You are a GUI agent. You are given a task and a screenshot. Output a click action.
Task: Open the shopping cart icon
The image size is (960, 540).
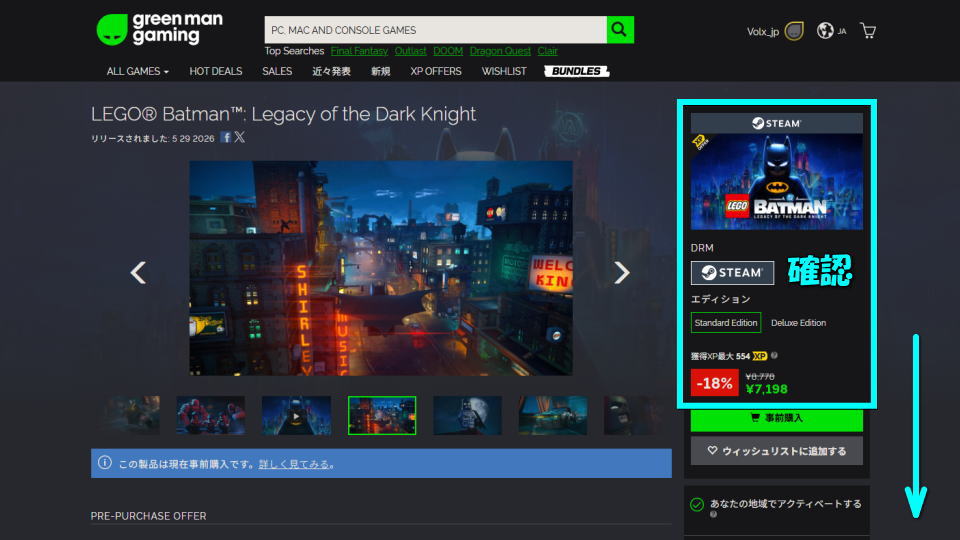868,31
